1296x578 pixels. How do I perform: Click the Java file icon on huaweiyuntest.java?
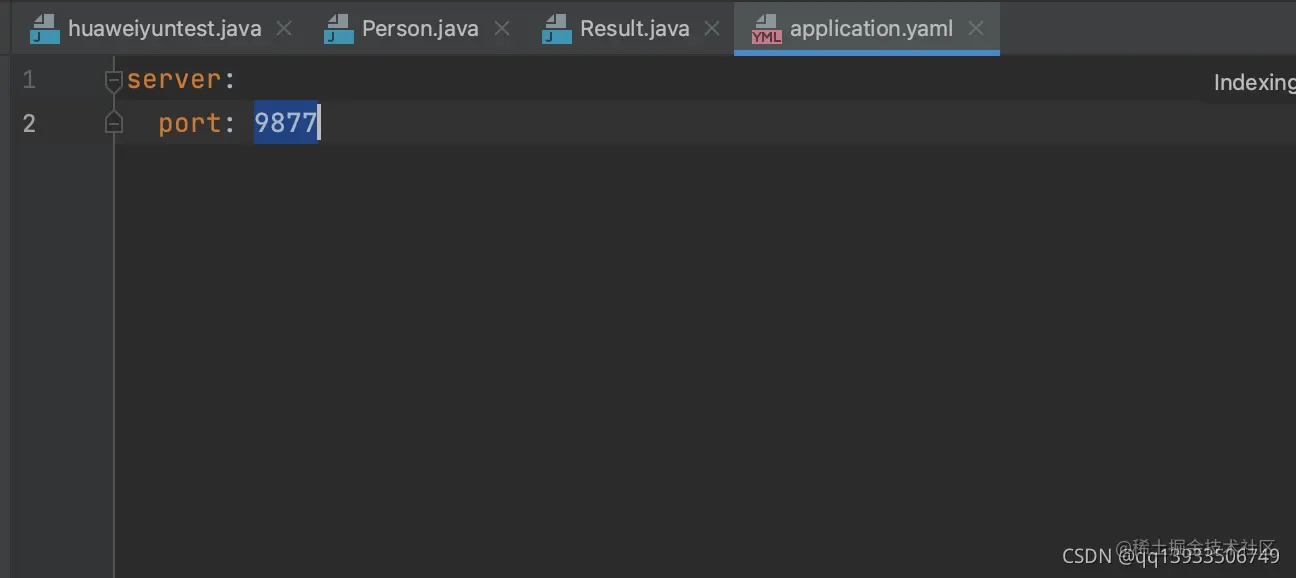45,29
